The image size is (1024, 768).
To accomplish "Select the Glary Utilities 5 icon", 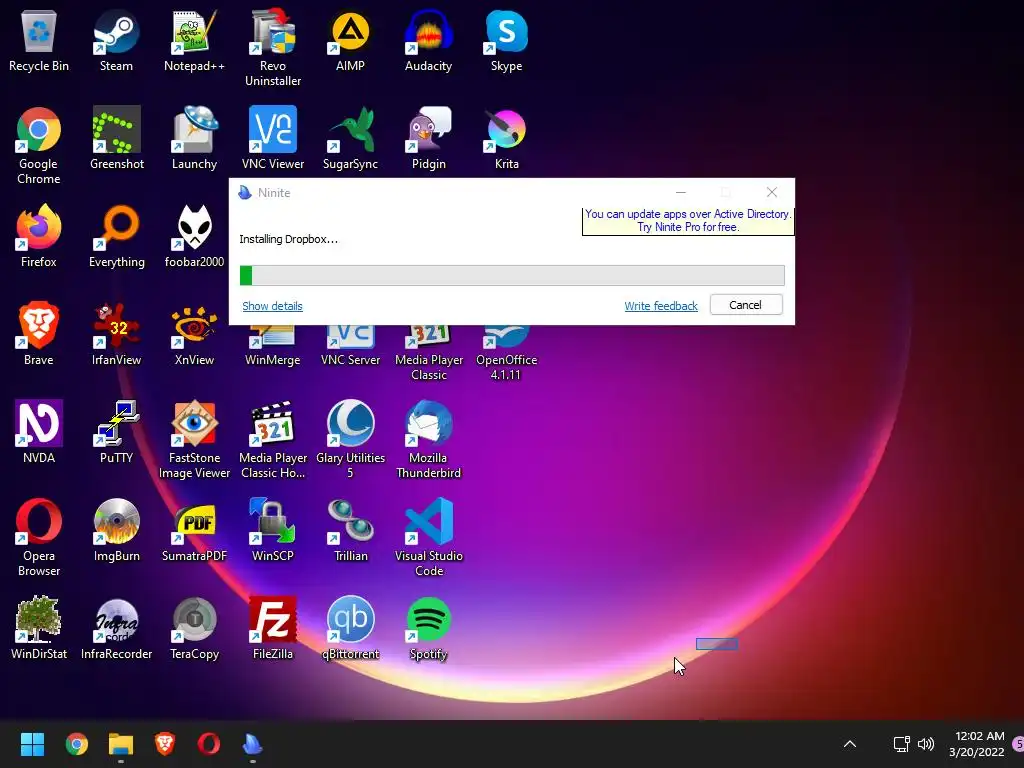I will pos(351,440).
